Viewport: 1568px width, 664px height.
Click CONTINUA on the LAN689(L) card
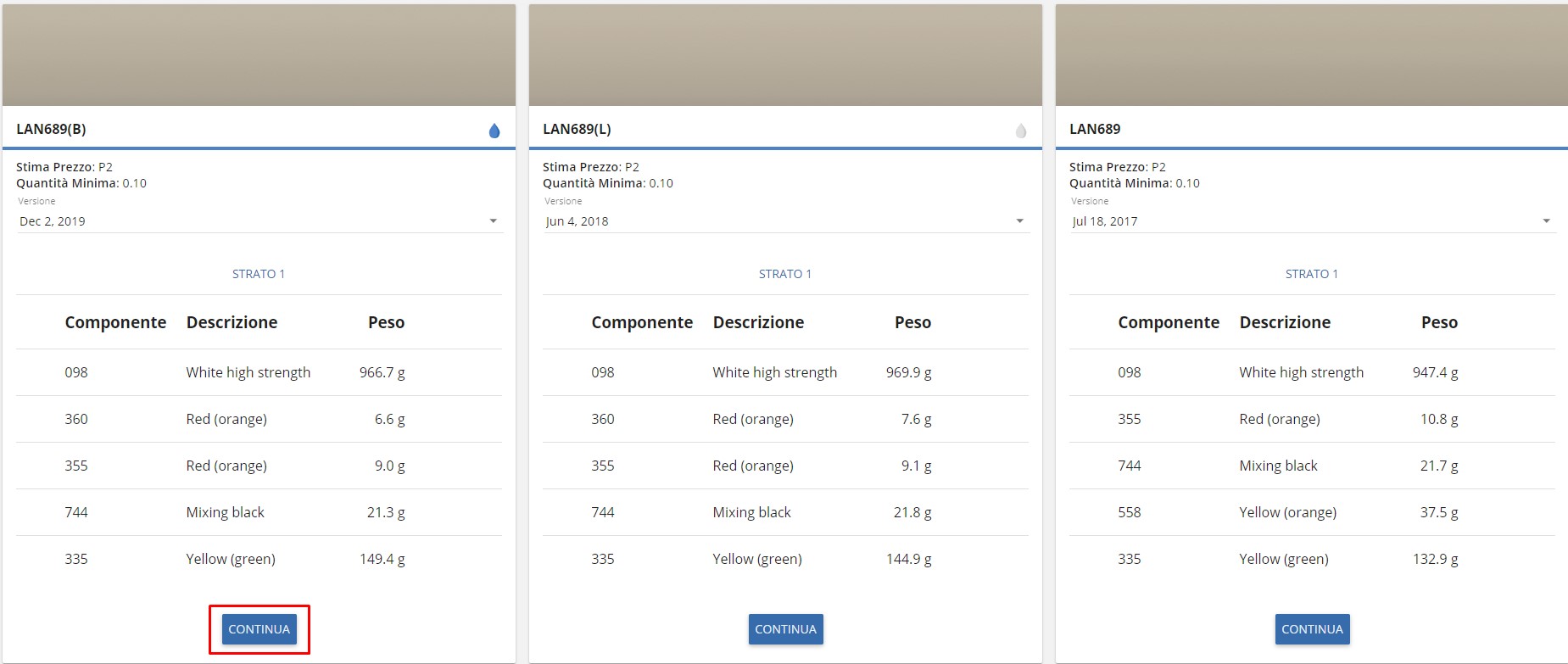point(786,629)
